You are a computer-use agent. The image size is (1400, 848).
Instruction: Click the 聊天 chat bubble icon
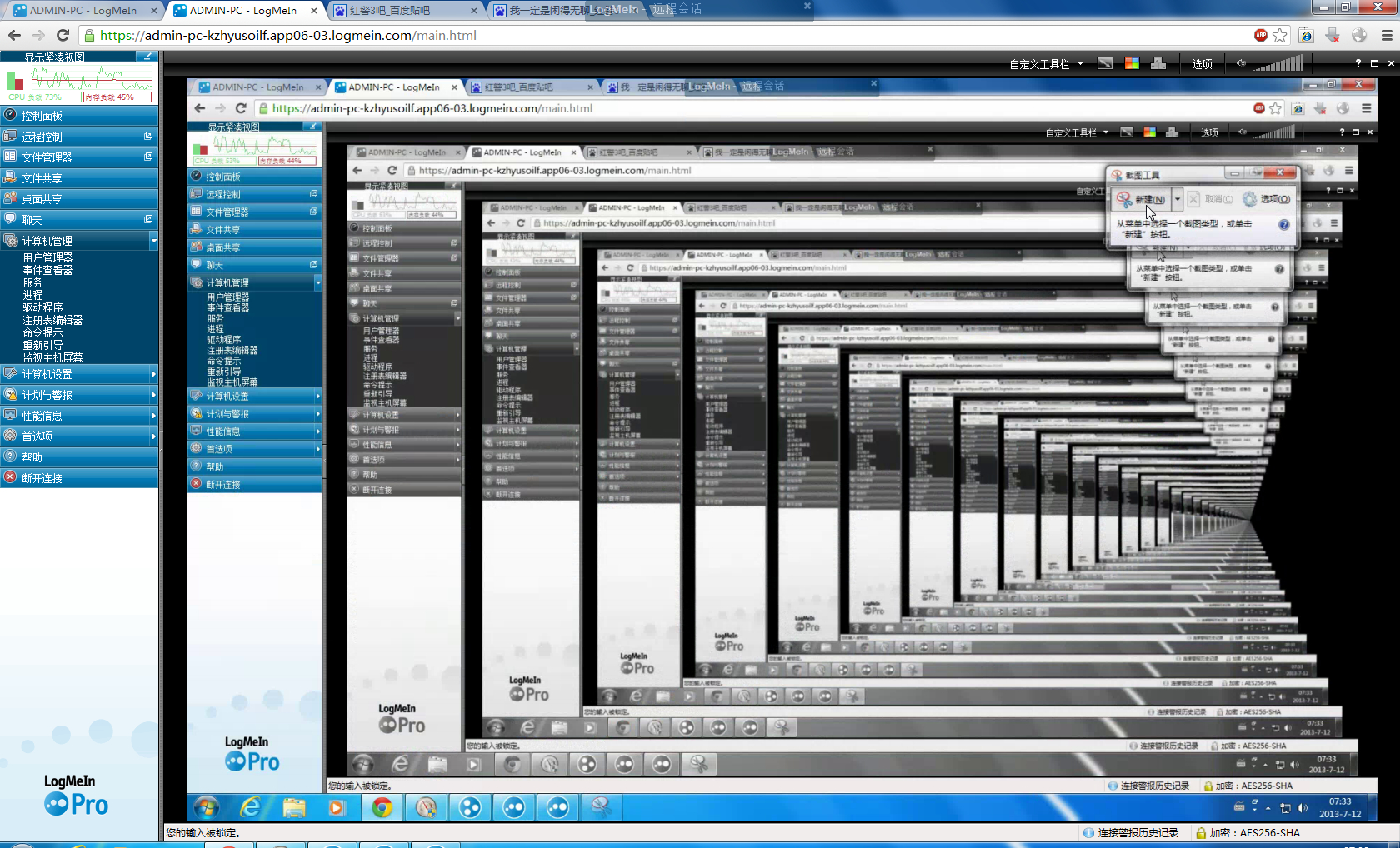pos(10,219)
